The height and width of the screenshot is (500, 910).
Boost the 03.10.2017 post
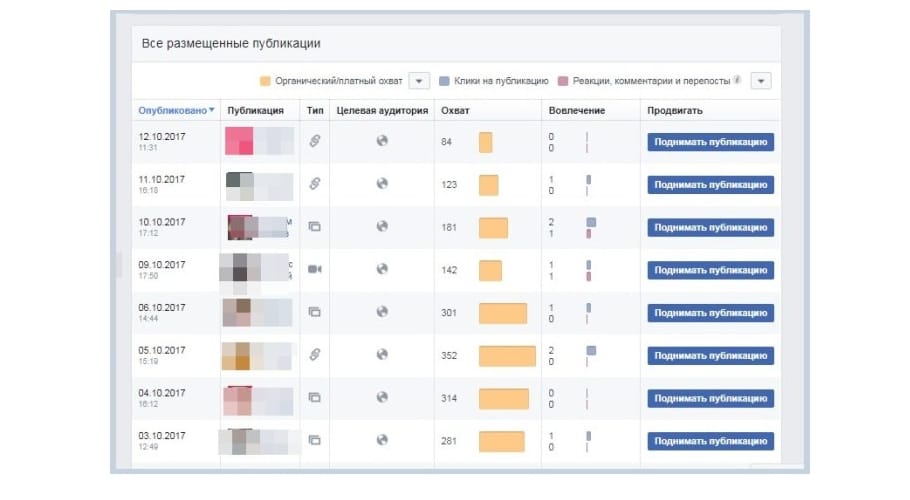[710, 441]
